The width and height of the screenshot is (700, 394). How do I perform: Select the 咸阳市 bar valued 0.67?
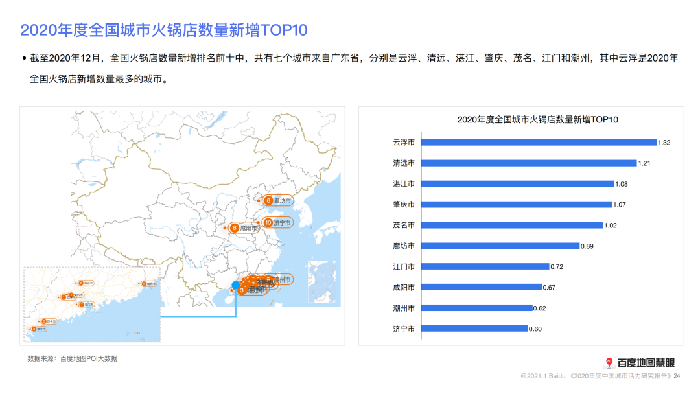pos(481,287)
